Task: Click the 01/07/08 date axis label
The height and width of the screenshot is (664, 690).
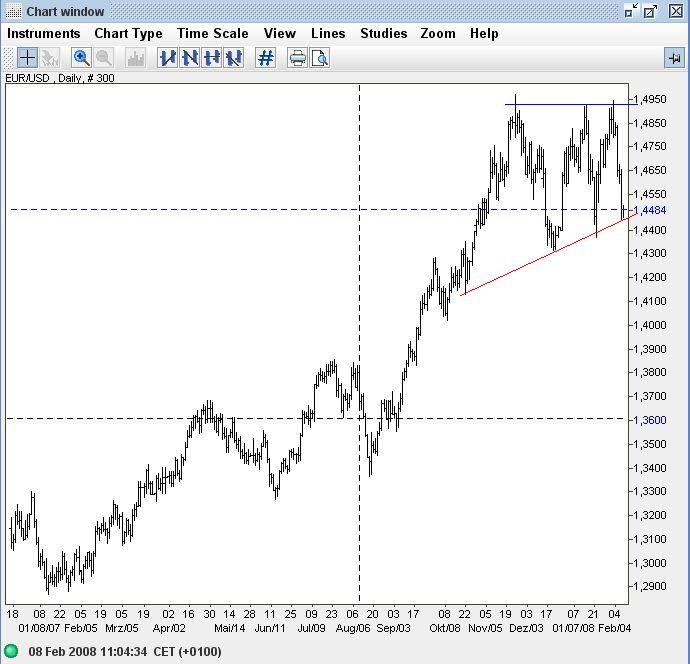Action: 573,628
